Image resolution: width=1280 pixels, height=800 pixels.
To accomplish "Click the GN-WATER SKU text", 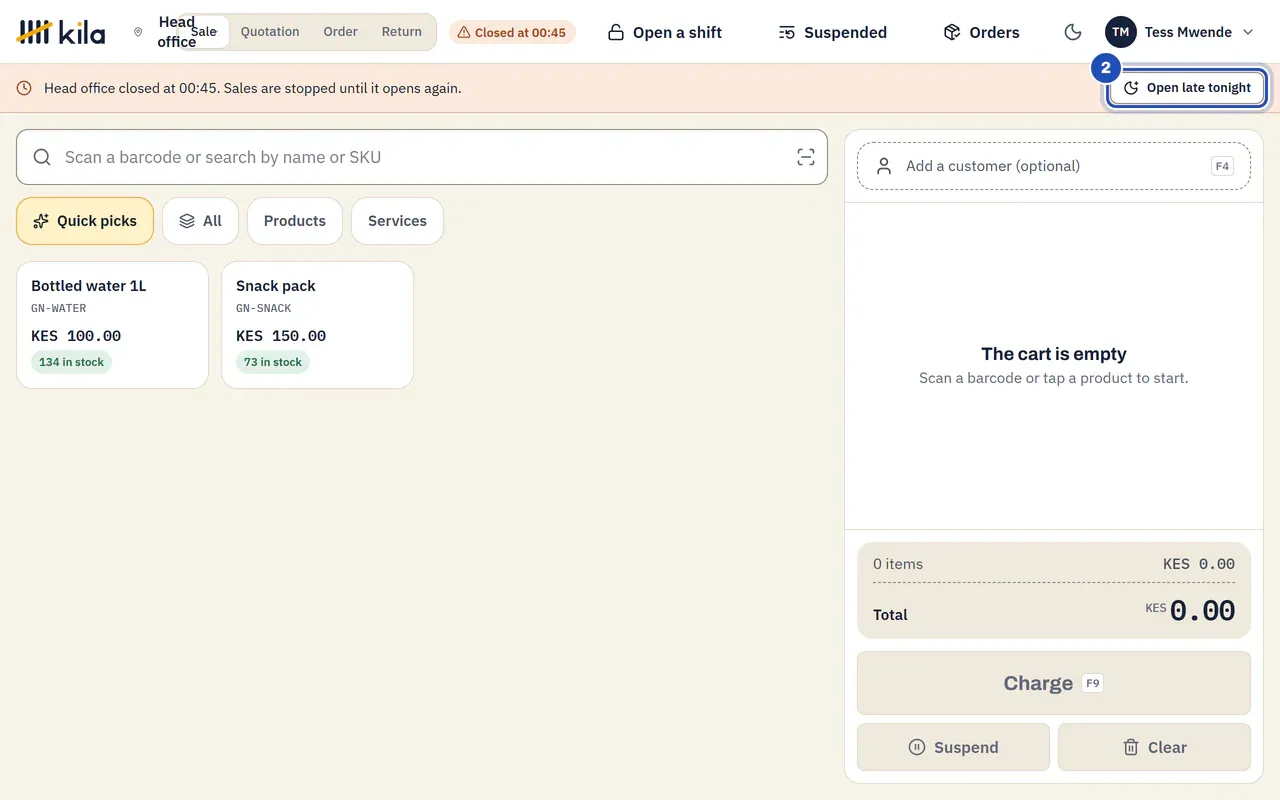I will (x=59, y=308).
